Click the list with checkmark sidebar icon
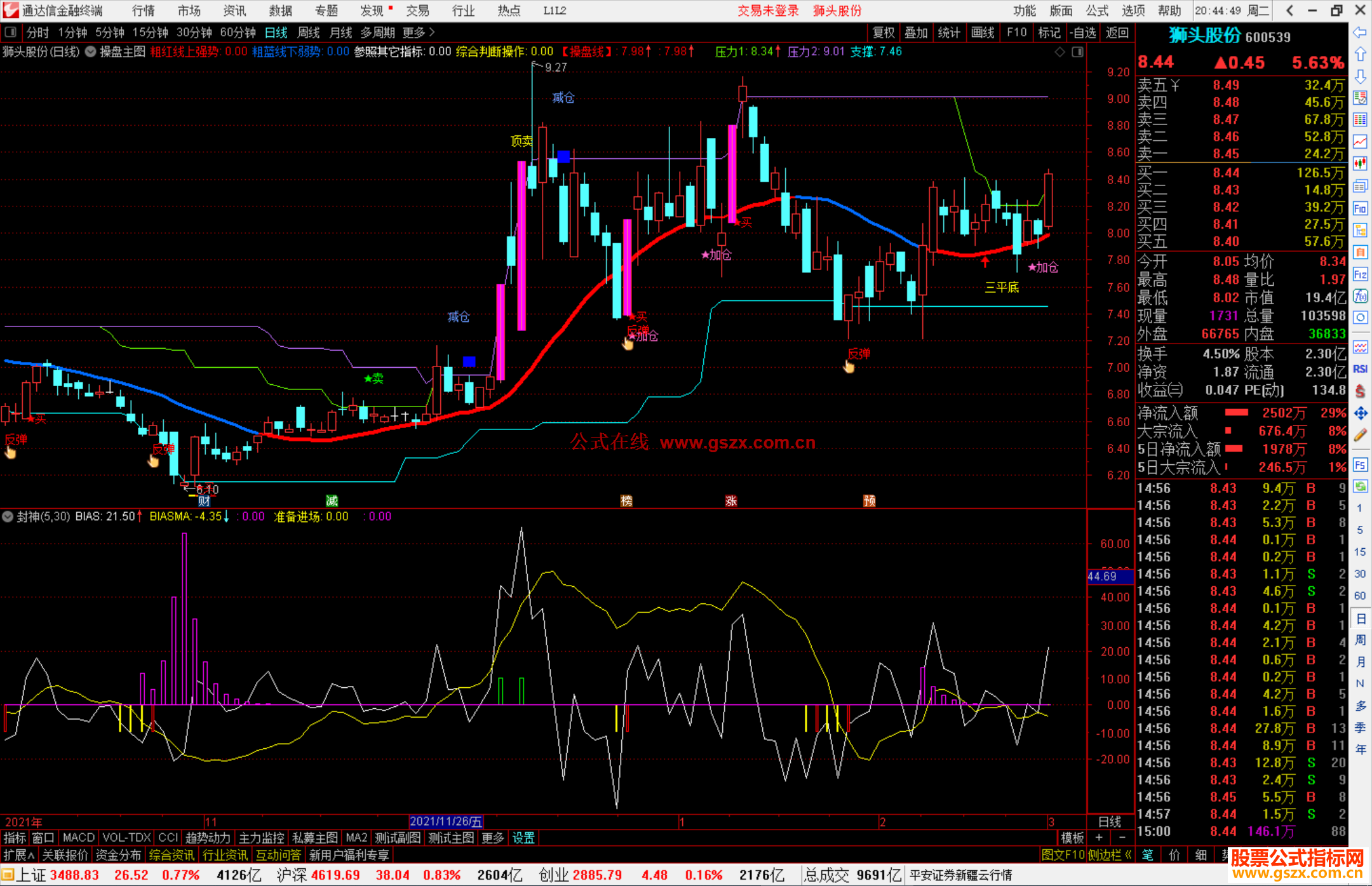 (x=1360, y=98)
